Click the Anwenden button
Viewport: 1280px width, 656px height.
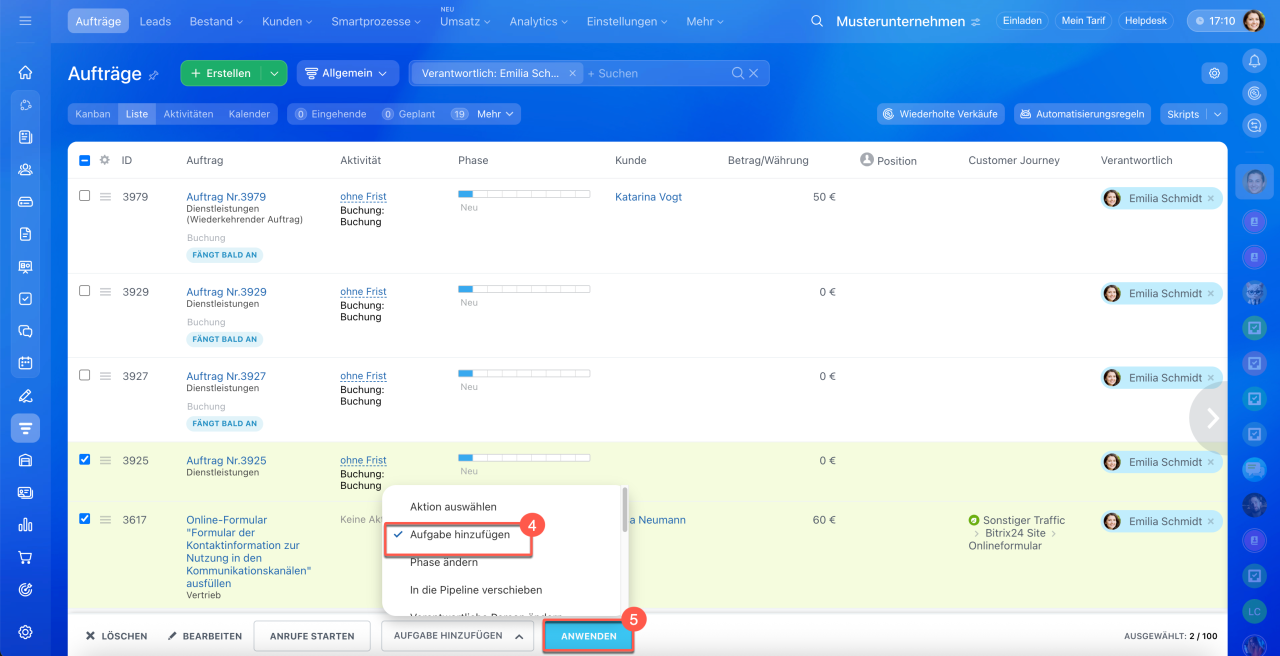point(588,636)
